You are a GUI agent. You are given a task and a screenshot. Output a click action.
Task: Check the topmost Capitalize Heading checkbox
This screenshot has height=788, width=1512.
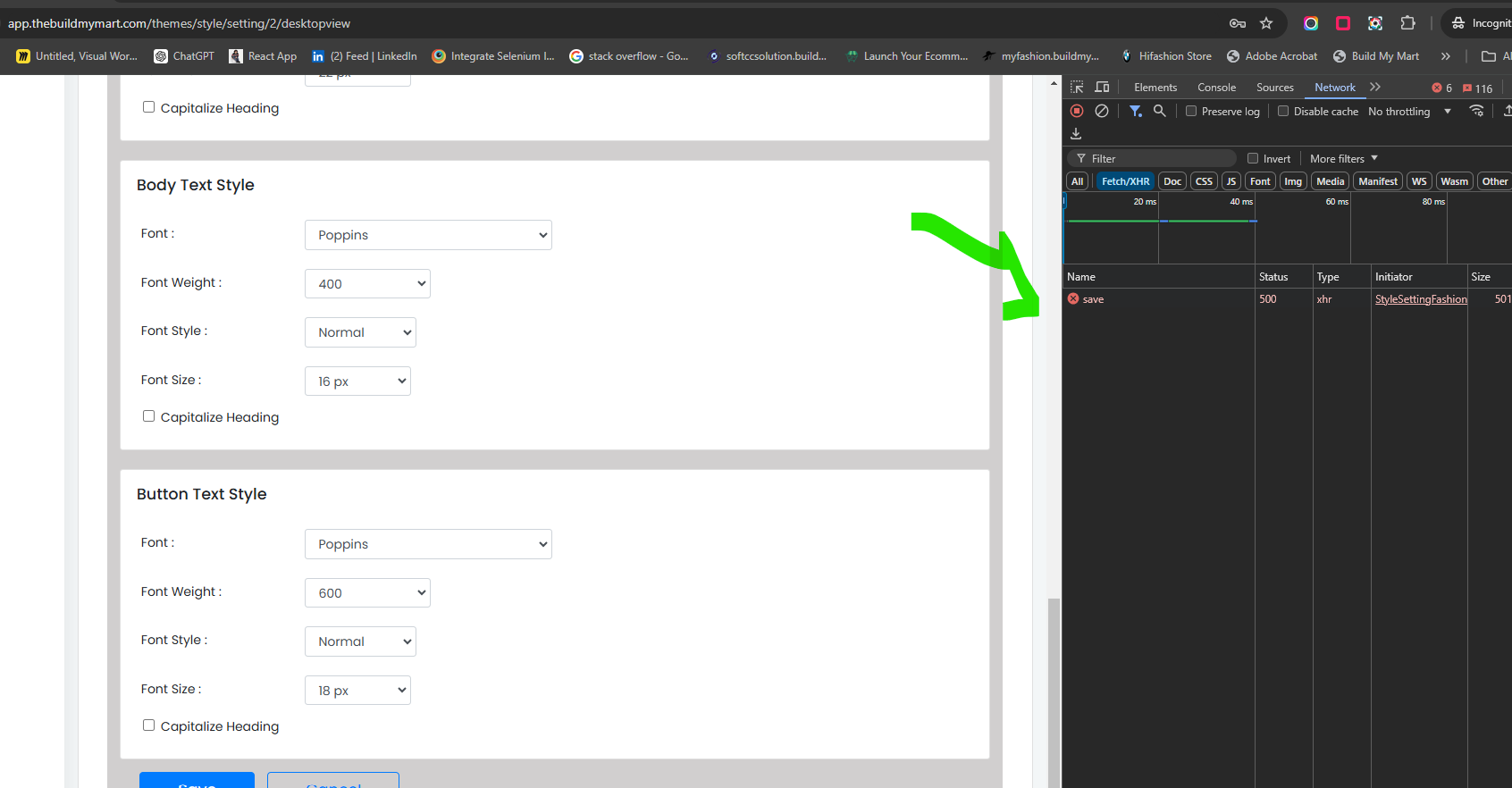click(x=148, y=107)
